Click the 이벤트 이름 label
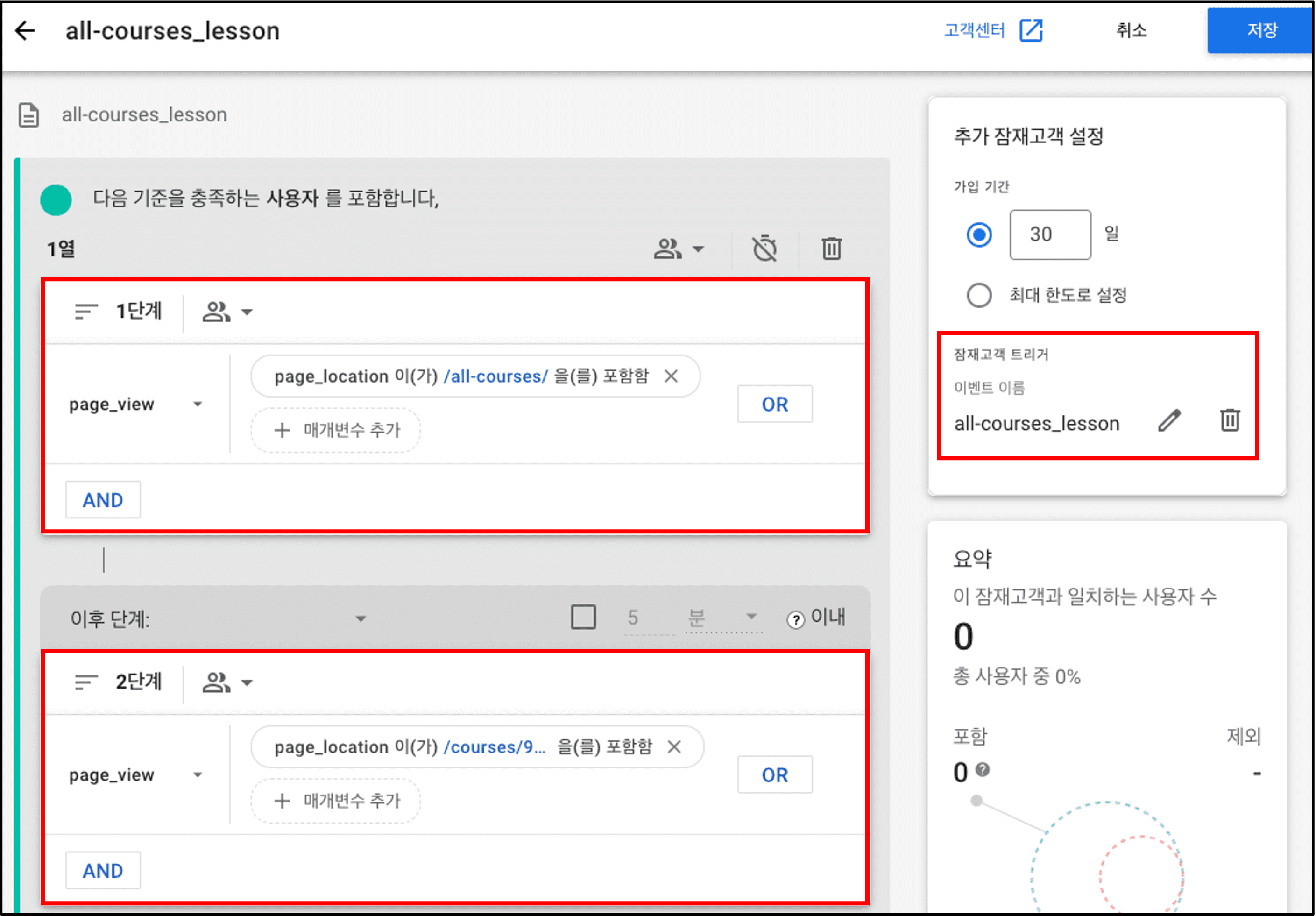This screenshot has height=916, width=1316. click(x=990, y=388)
